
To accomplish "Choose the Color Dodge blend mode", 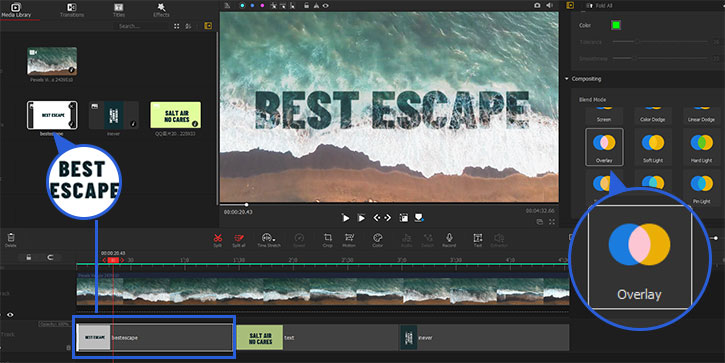I will (x=652, y=115).
